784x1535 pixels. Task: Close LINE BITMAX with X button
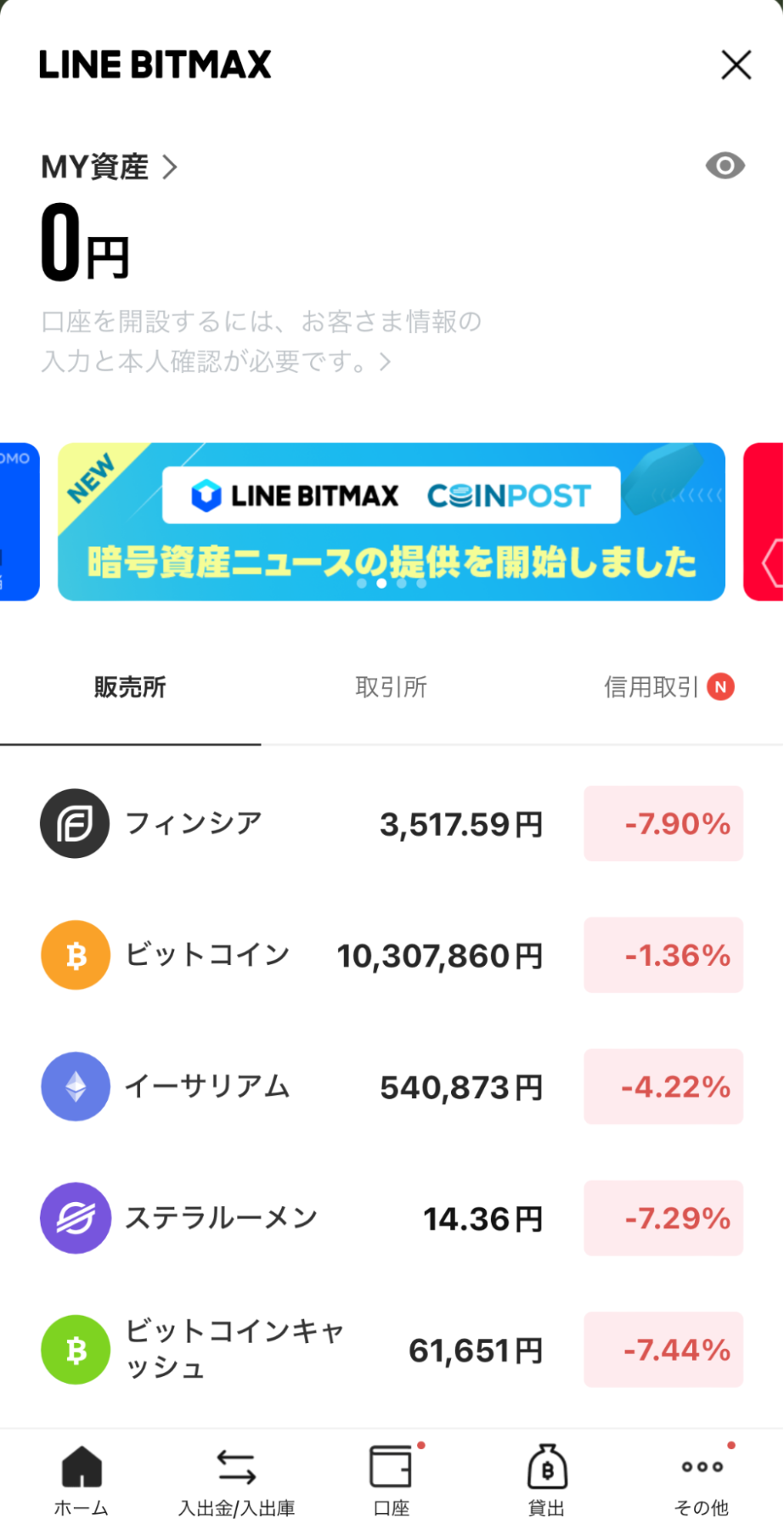coord(736,65)
